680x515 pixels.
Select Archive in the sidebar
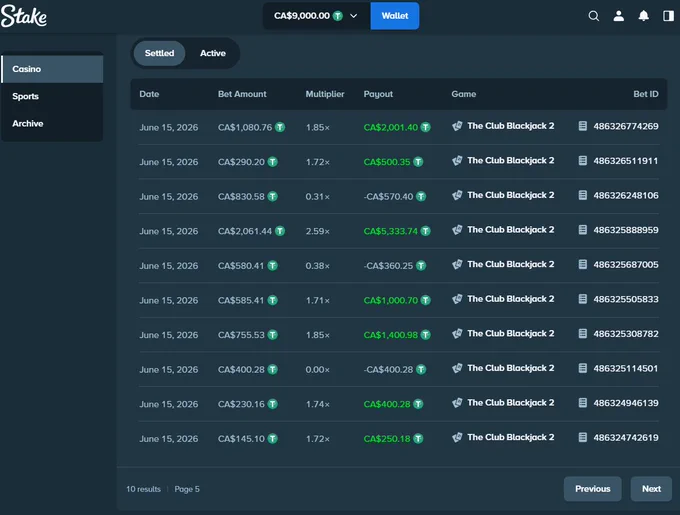pyautogui.click(x=52, y=124)
